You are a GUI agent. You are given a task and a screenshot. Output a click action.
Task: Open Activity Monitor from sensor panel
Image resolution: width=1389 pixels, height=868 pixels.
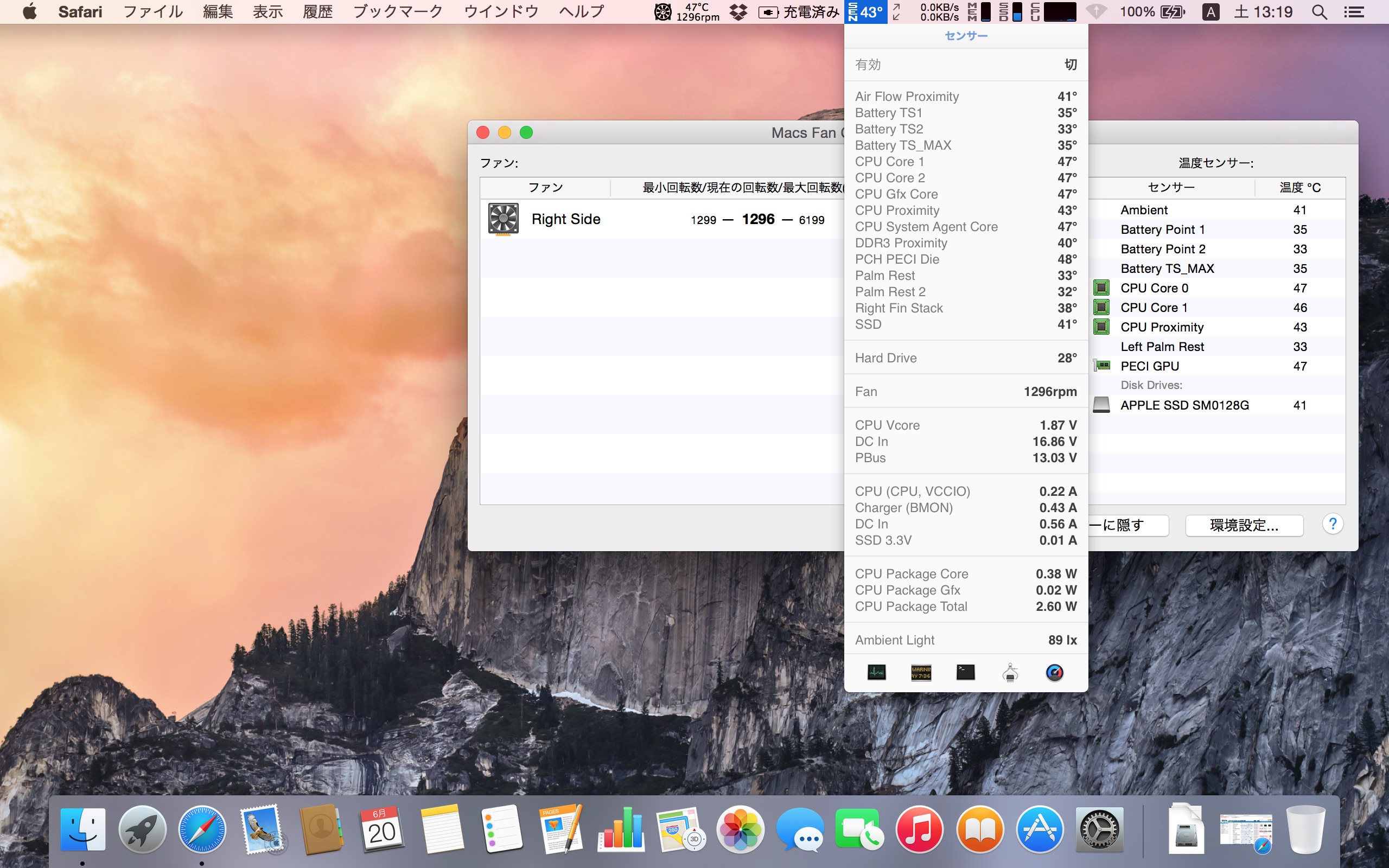(x=876, y=672)
